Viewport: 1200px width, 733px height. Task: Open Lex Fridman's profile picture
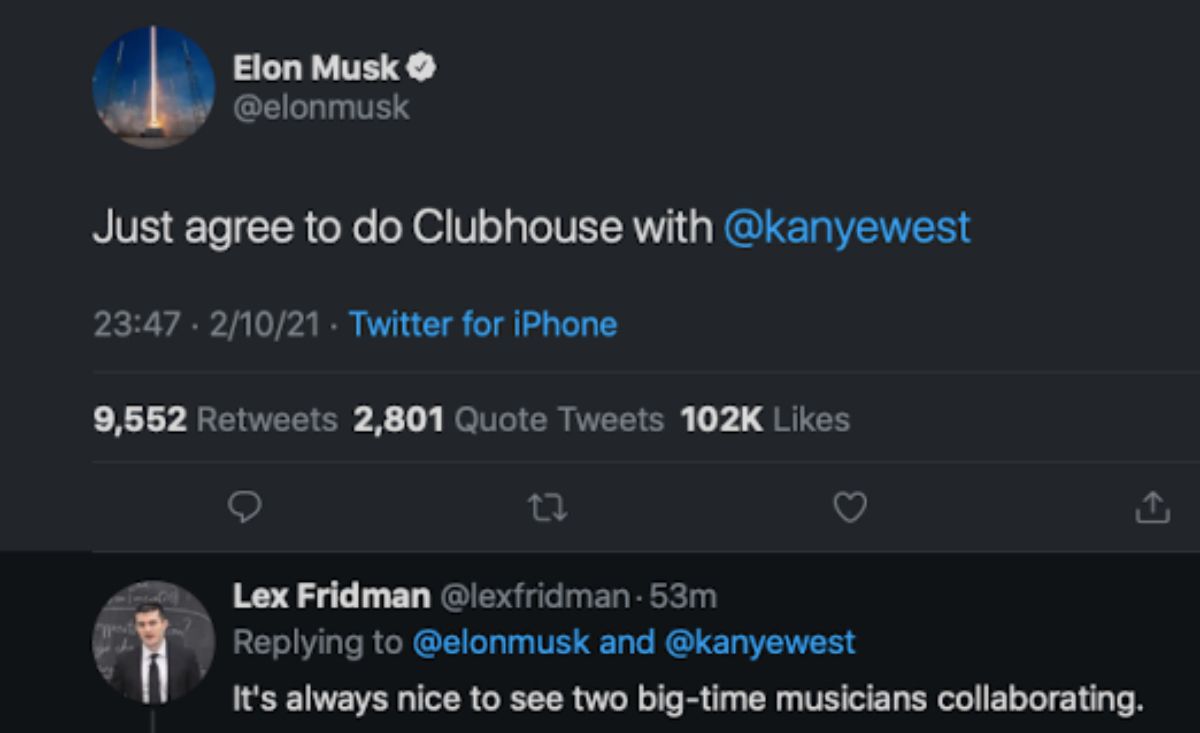(153, 641)
